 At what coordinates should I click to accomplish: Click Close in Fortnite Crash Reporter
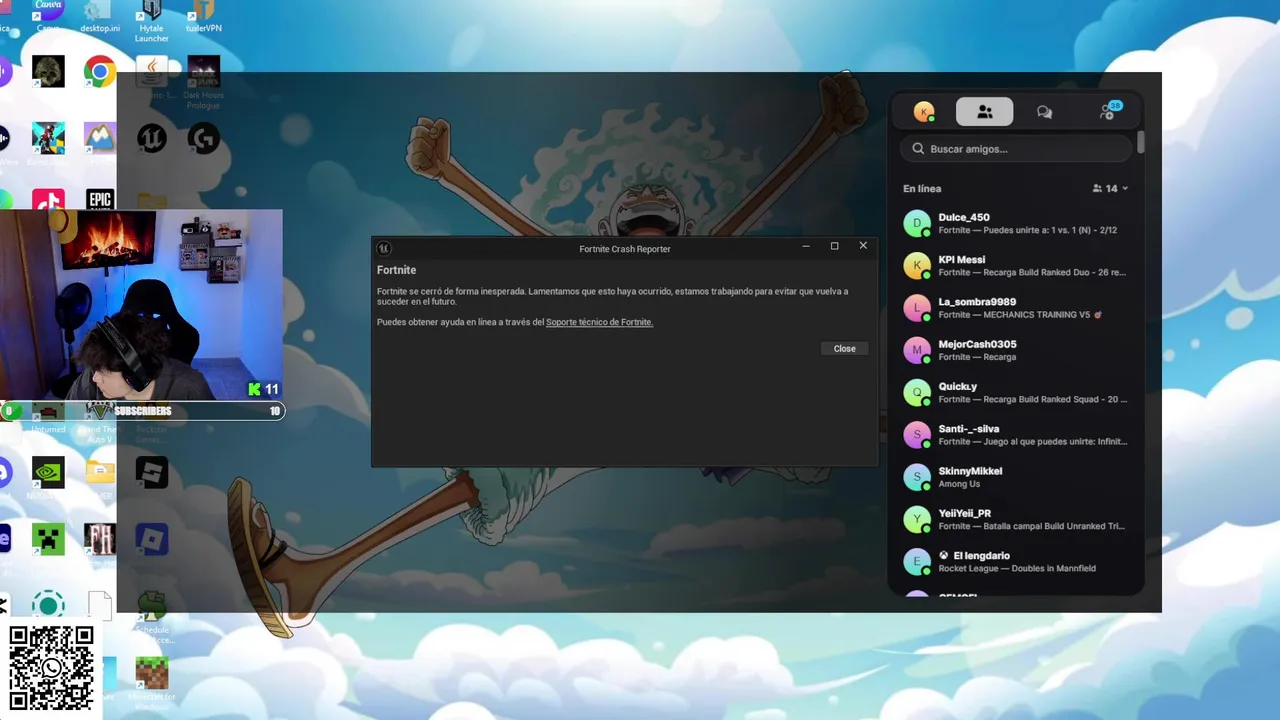[x=845, y=348]
